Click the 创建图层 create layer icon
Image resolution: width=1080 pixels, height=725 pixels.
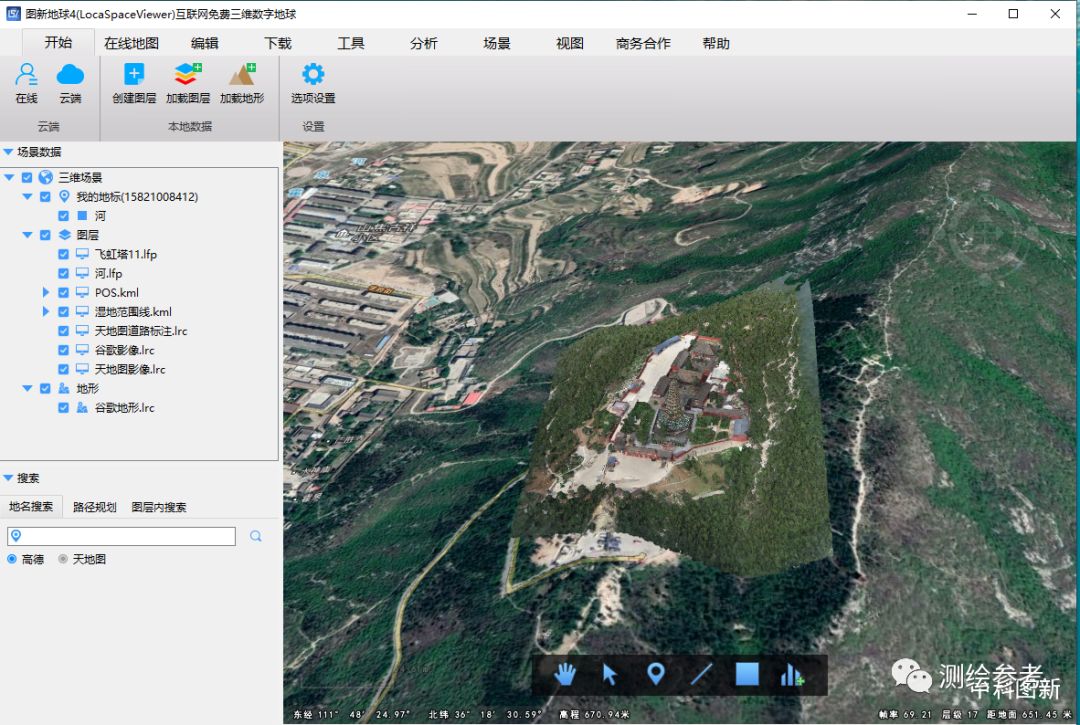[134, 76]
